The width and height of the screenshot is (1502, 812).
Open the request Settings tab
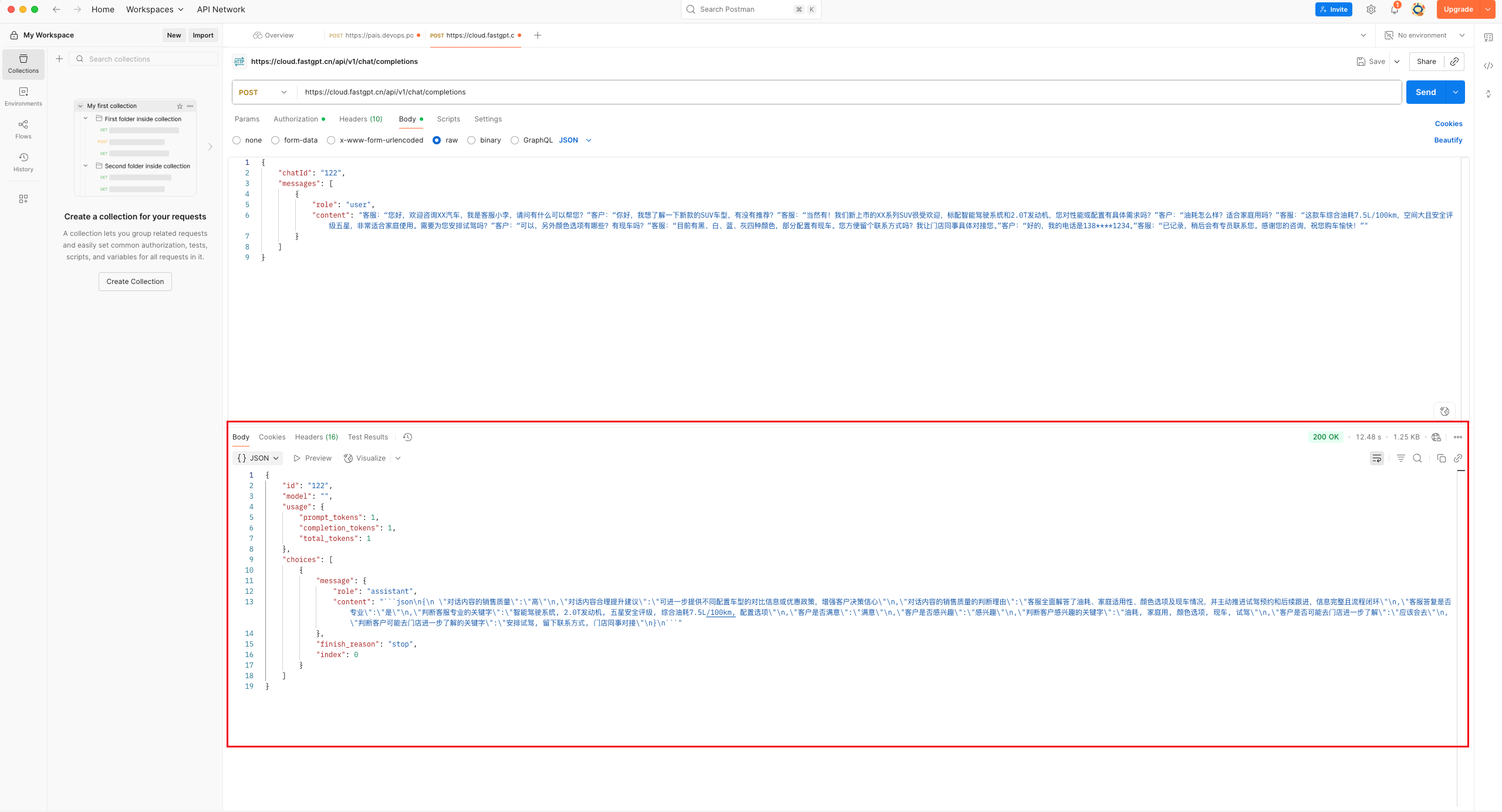point(488,119)
